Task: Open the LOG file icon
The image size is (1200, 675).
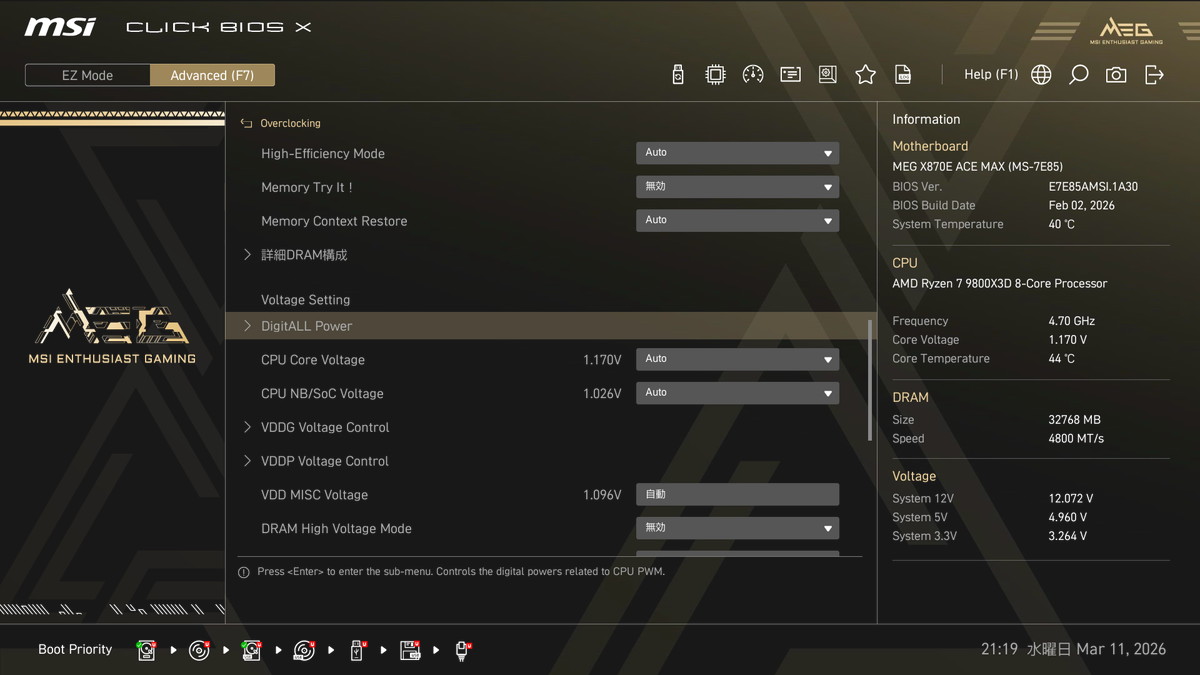Action: pyautogui.click(x=903, y=75)
